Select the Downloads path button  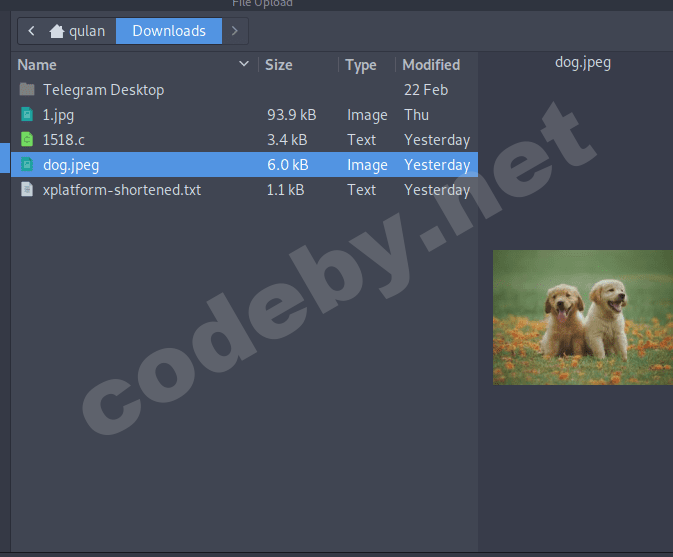[x=169, y=31]
